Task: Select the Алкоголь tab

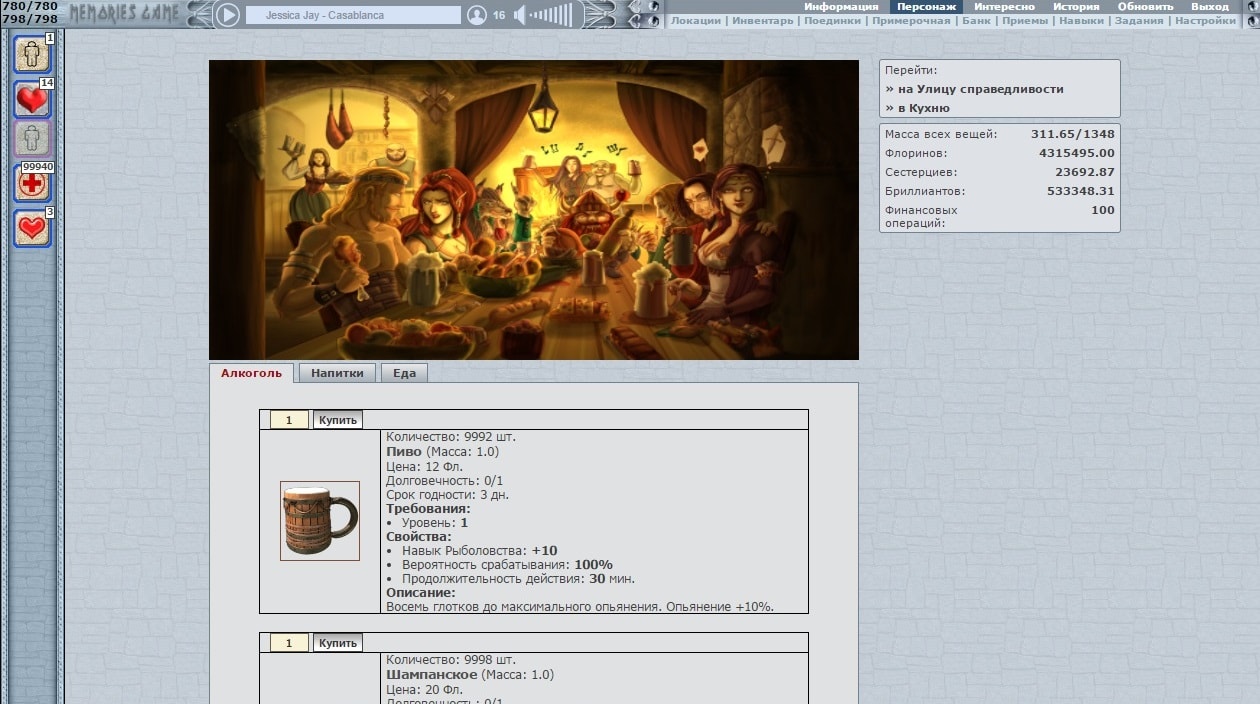Action: click(251, 373)
